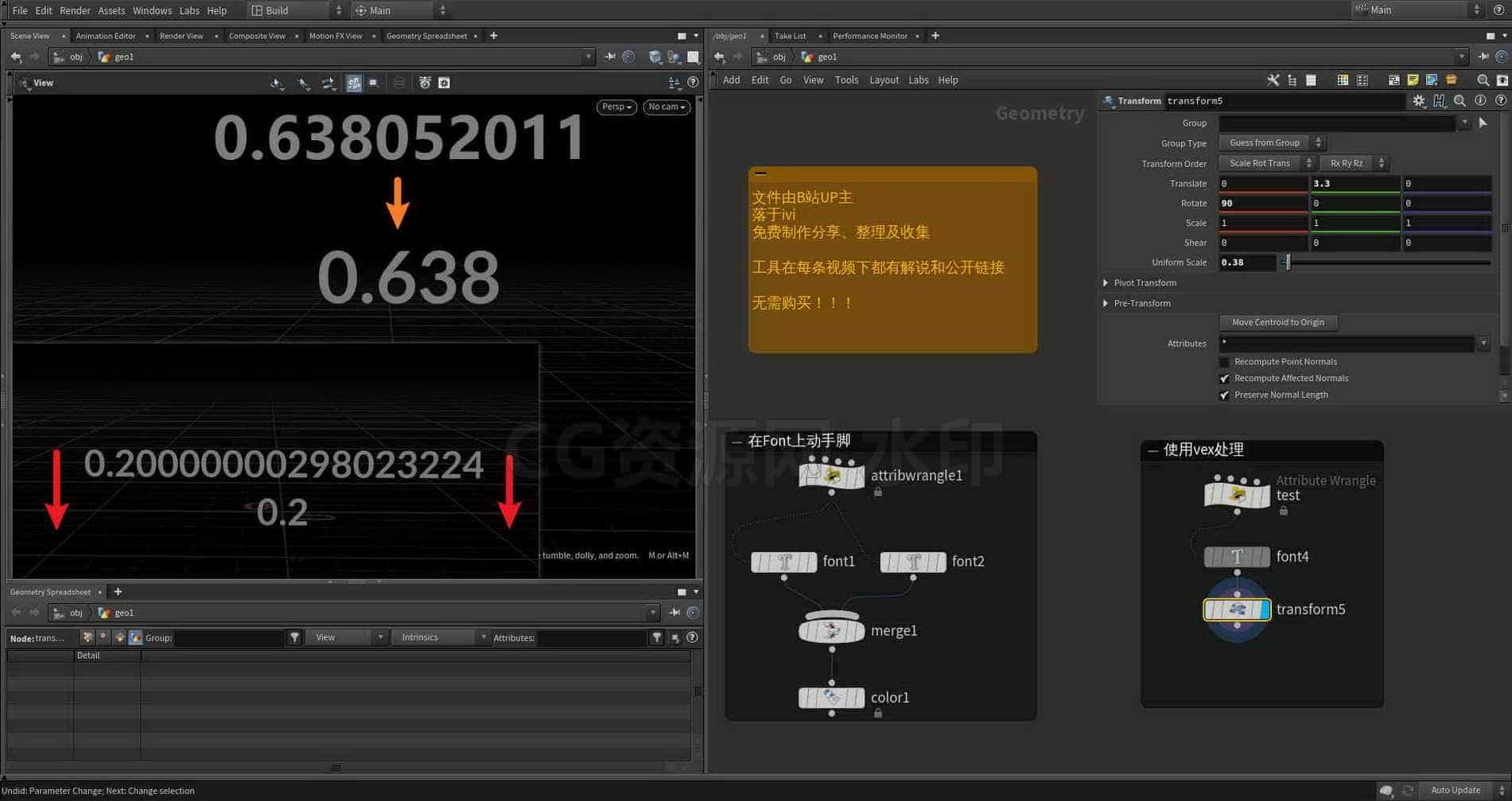
Task: Click the viewport help question icon
Action: tap(693, 83)
